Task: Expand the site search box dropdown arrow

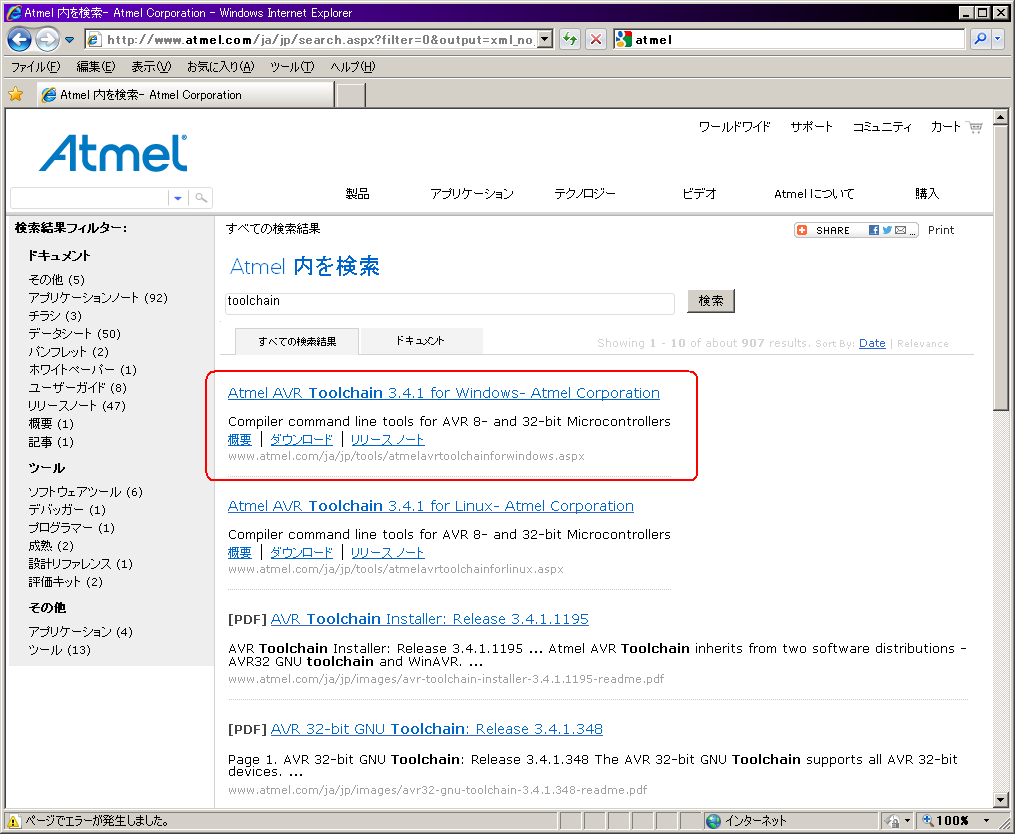Action: coord(178,197)
